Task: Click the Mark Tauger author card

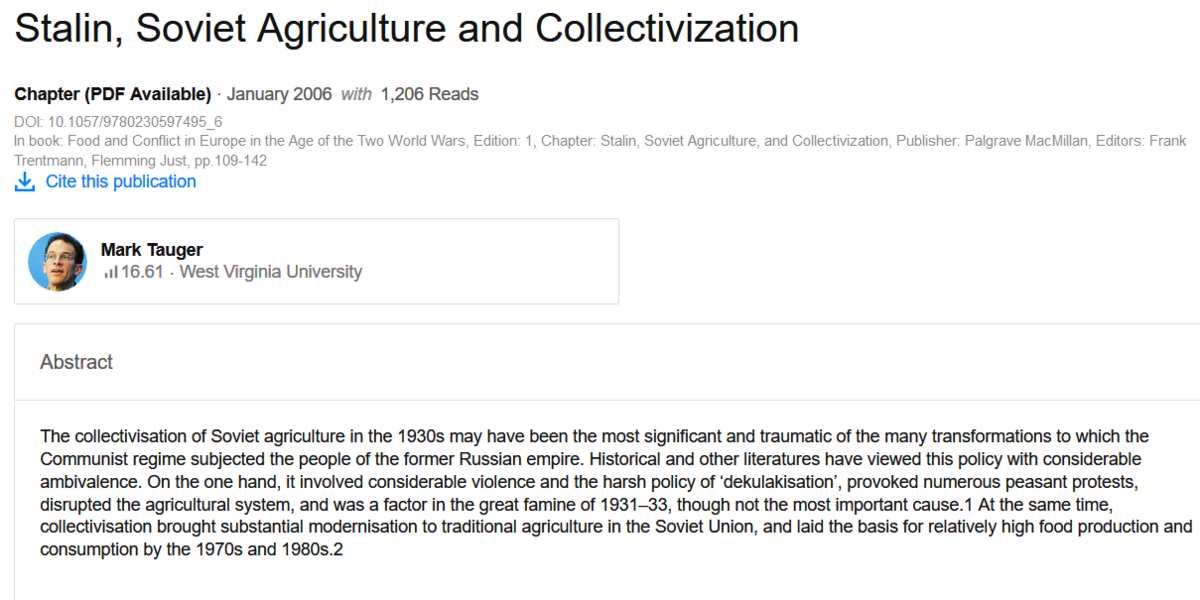Action: point(316,261)
